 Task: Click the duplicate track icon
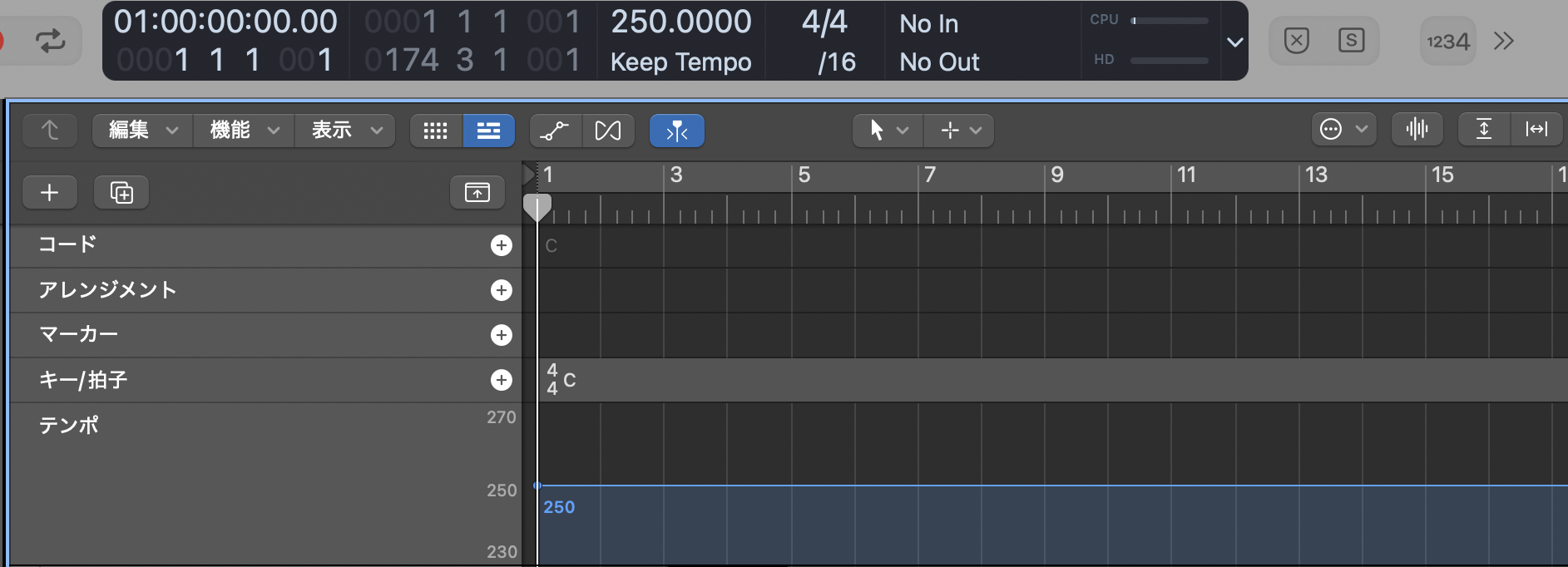click(121, 193)
